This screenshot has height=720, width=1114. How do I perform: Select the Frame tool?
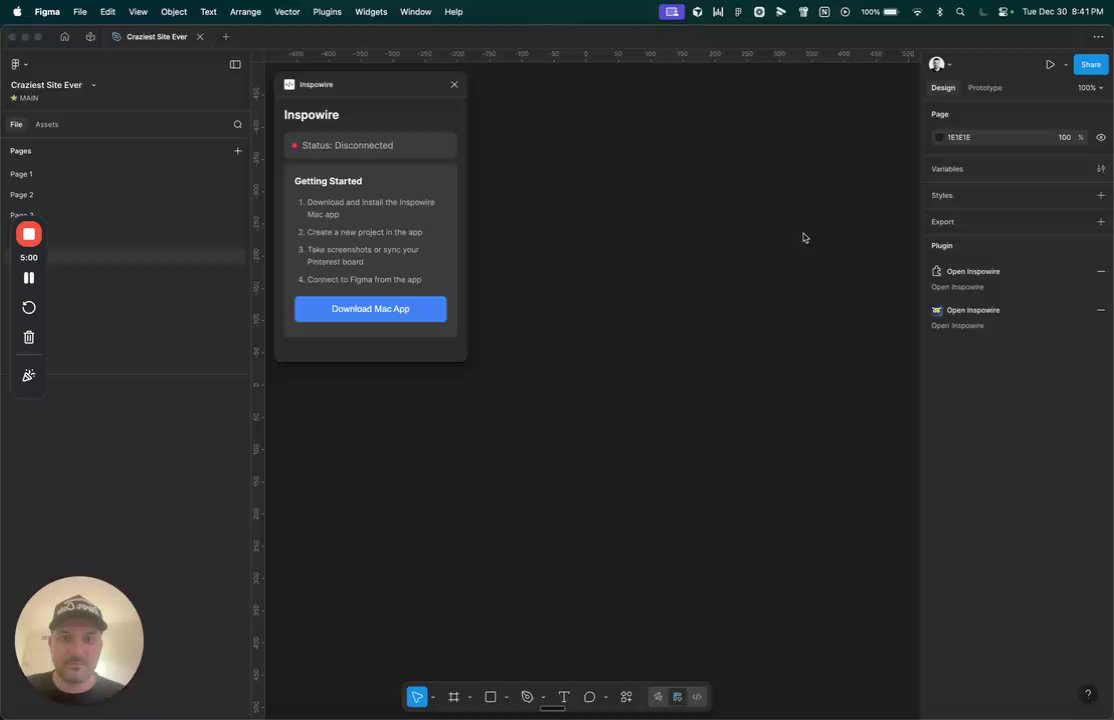pos(453,697)
